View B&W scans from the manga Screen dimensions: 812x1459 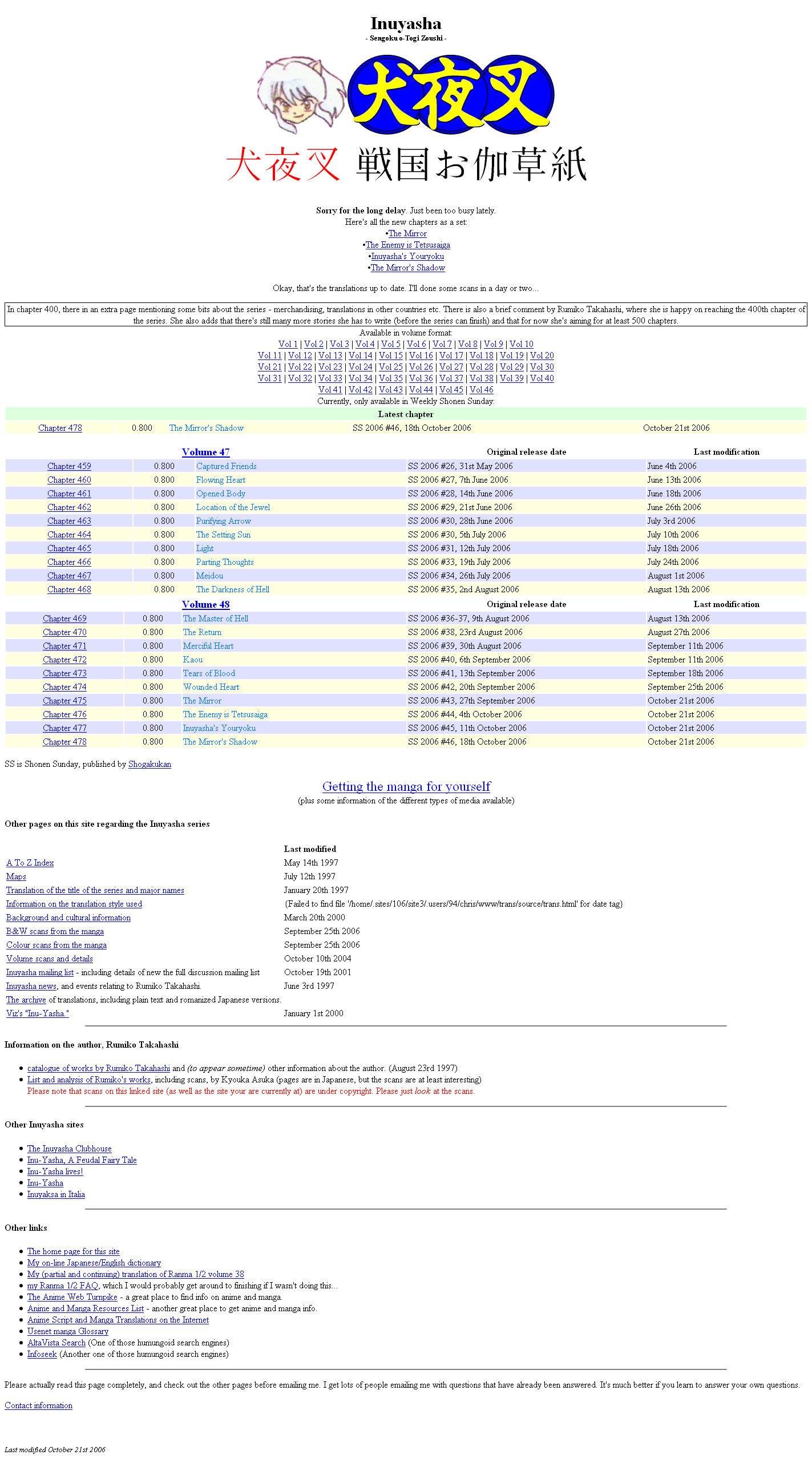55,931
